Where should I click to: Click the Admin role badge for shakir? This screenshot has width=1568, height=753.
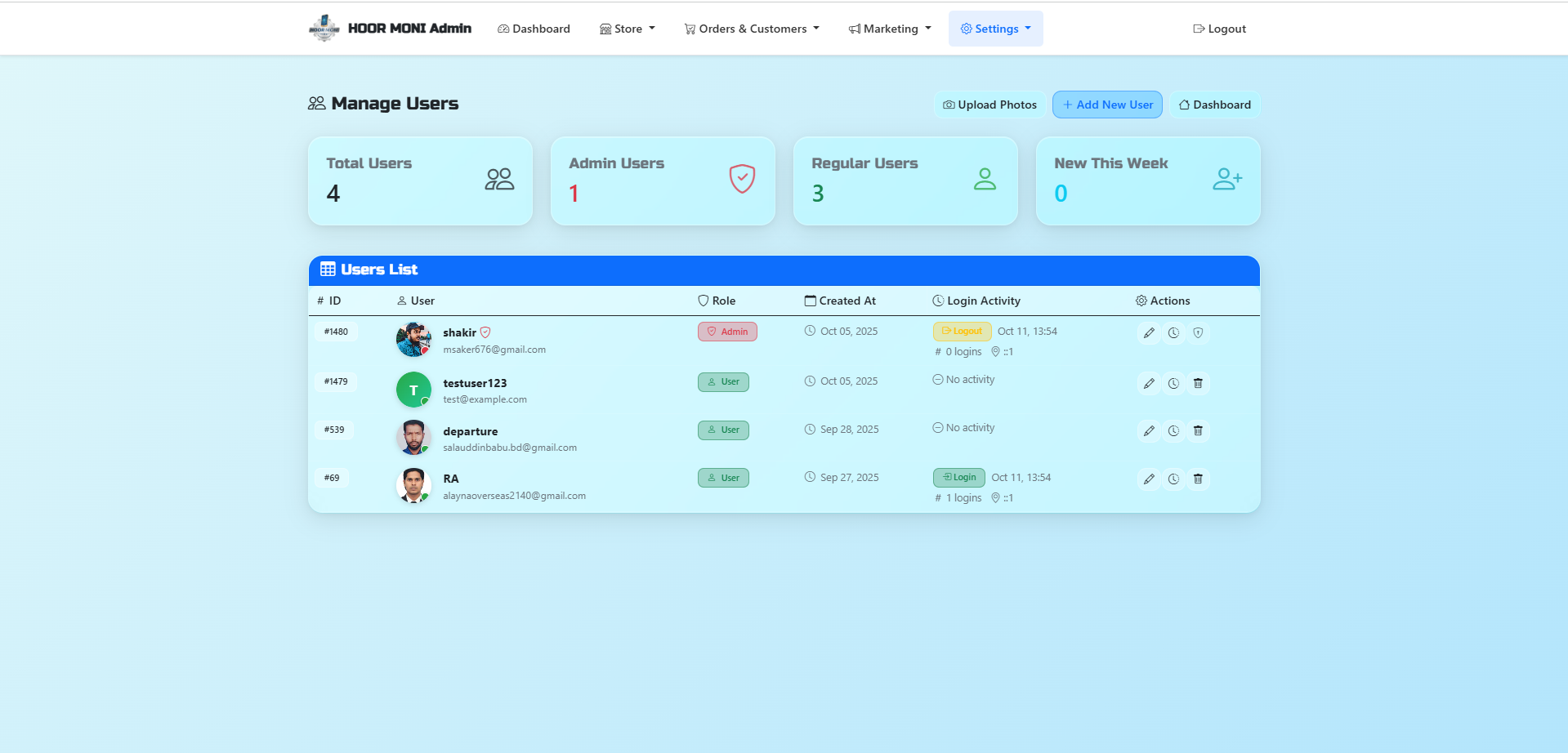[727, 332]
